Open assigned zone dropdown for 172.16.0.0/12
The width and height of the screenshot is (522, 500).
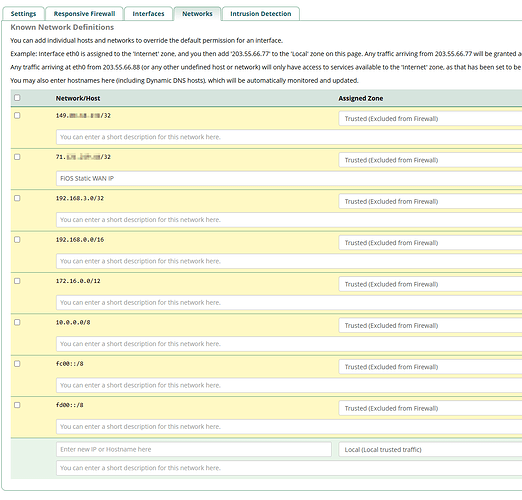(430, 284)
